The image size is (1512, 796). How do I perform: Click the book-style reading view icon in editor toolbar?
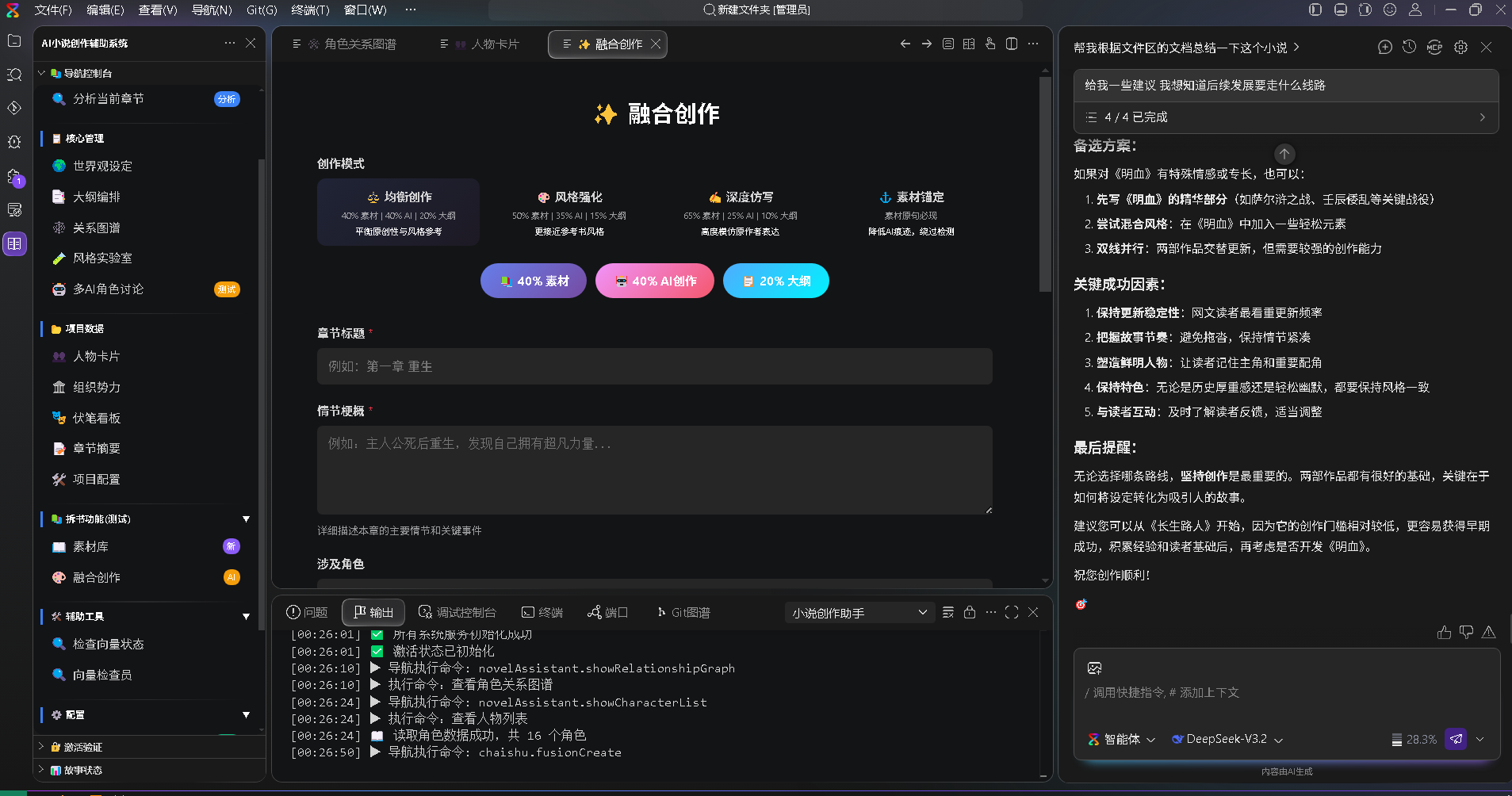coord(969,44)
